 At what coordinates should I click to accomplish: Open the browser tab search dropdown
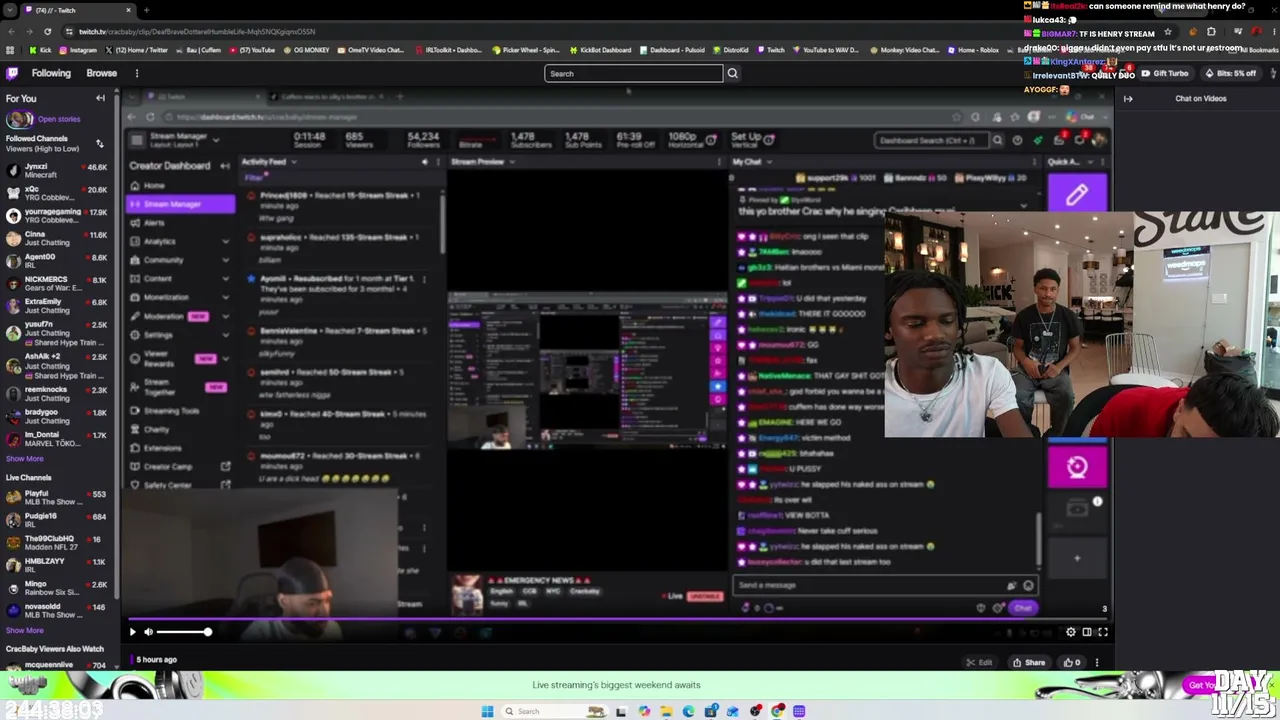click(10, 10)
